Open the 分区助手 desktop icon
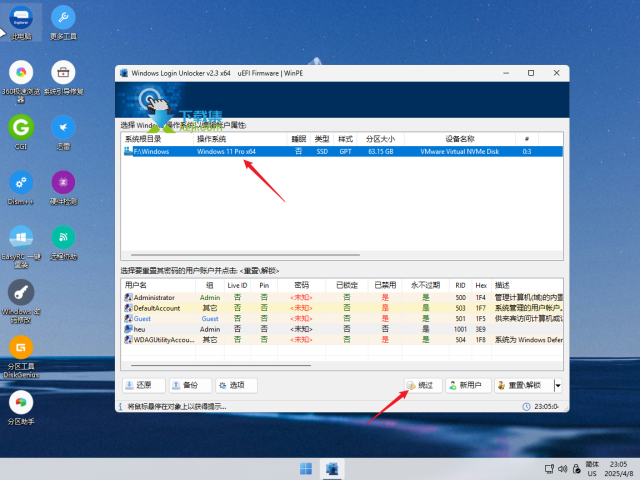Screen dimensions: 640x480 coord(20,403)
